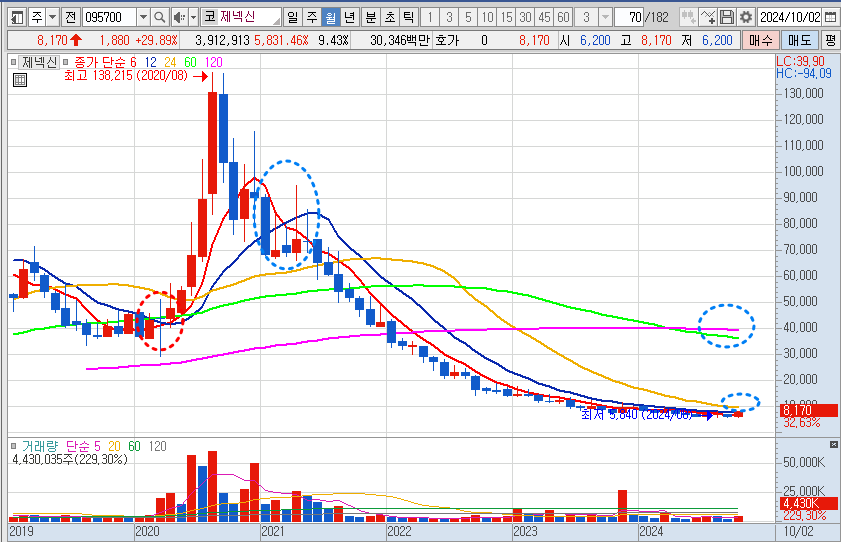Select the 주 chart type box
841x542 pixels.
36,17
